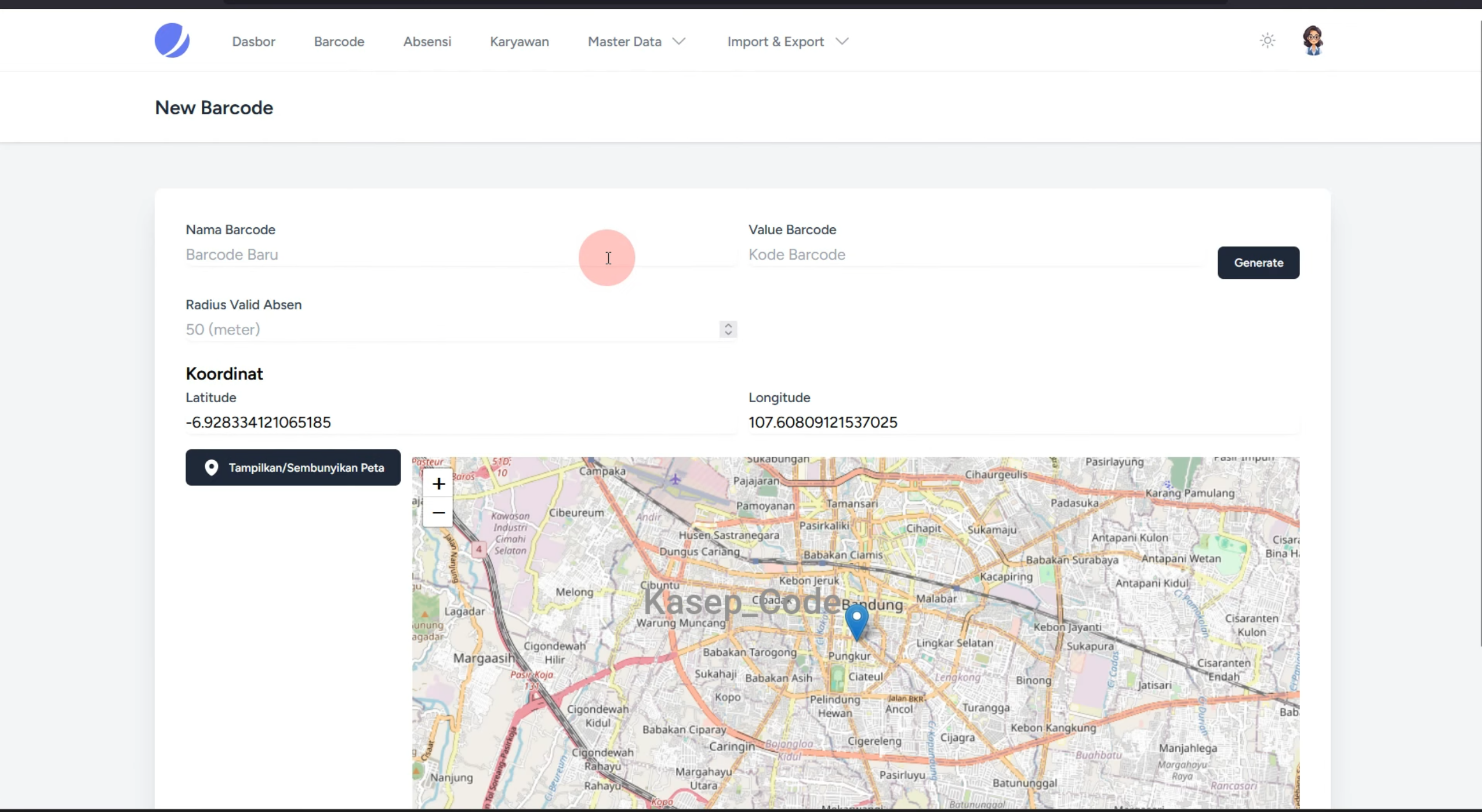Viewport: 1482px width, 812px height.
Task: Click the airport plane icon on map
Action: point(675,479)
